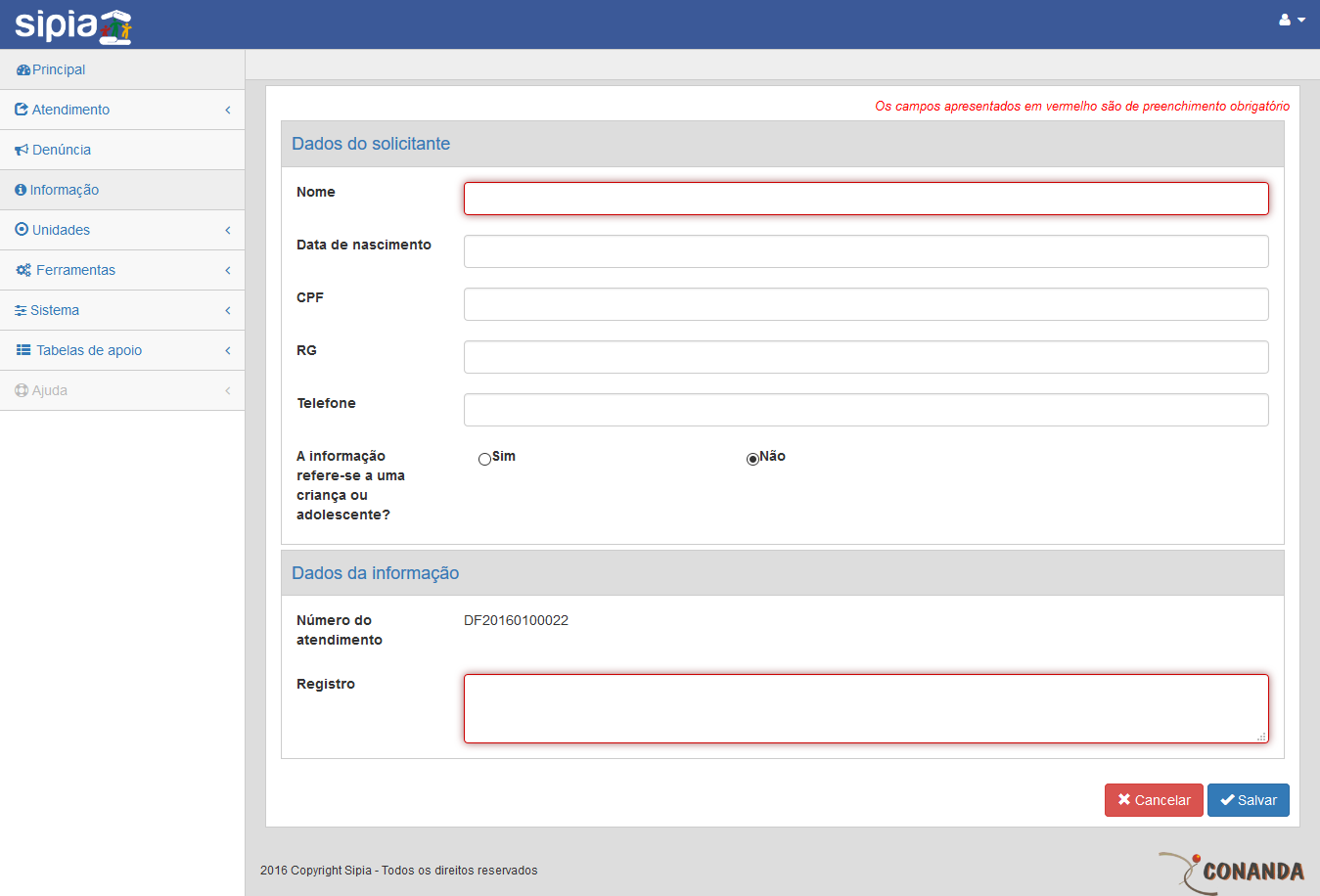Click the Unidades circle icon
The width and height of the screenshot is (1320, 896).
point(22,230)
